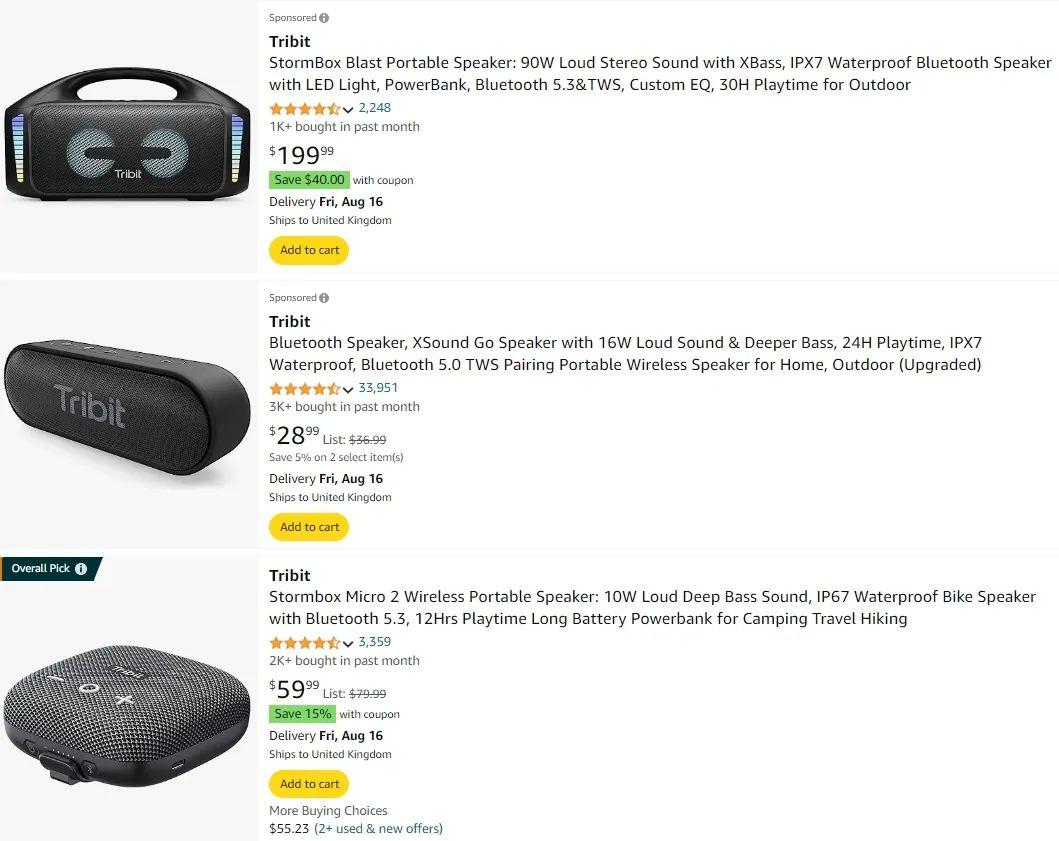The height and width of the screenshot is (841, 1059).
Task: Click the Overall Pick info icon
Action: [82, 569]
